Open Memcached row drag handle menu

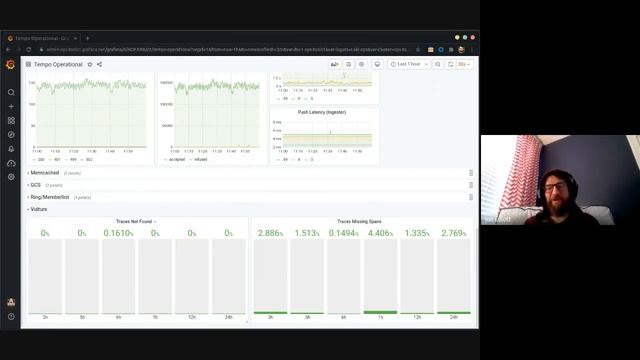click(471, 173)
